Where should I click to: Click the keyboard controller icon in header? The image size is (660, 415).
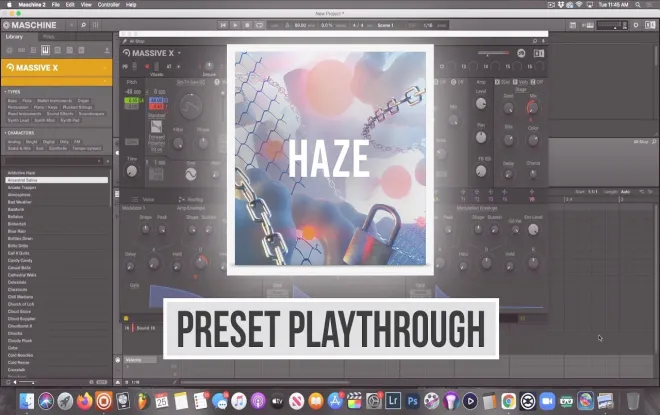click(x=588, y=25)
